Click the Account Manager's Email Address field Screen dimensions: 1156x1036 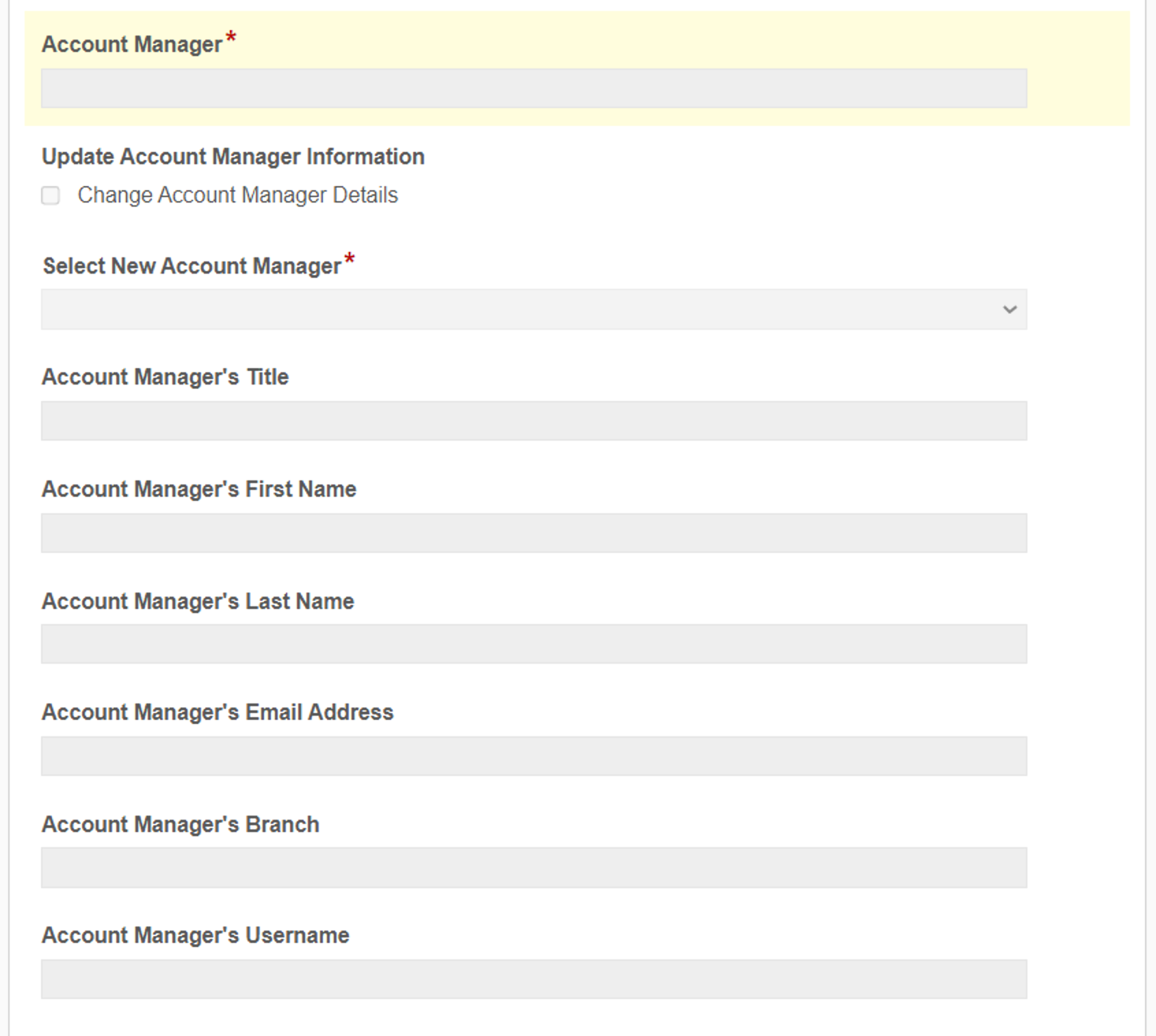tap(534, 756)
